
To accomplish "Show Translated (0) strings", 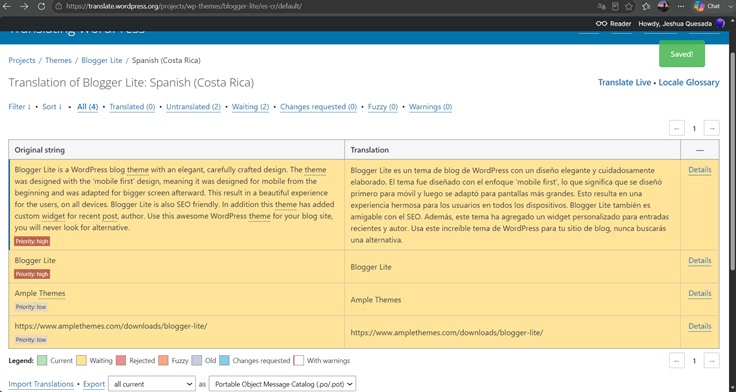I will [x=132, y=107].
